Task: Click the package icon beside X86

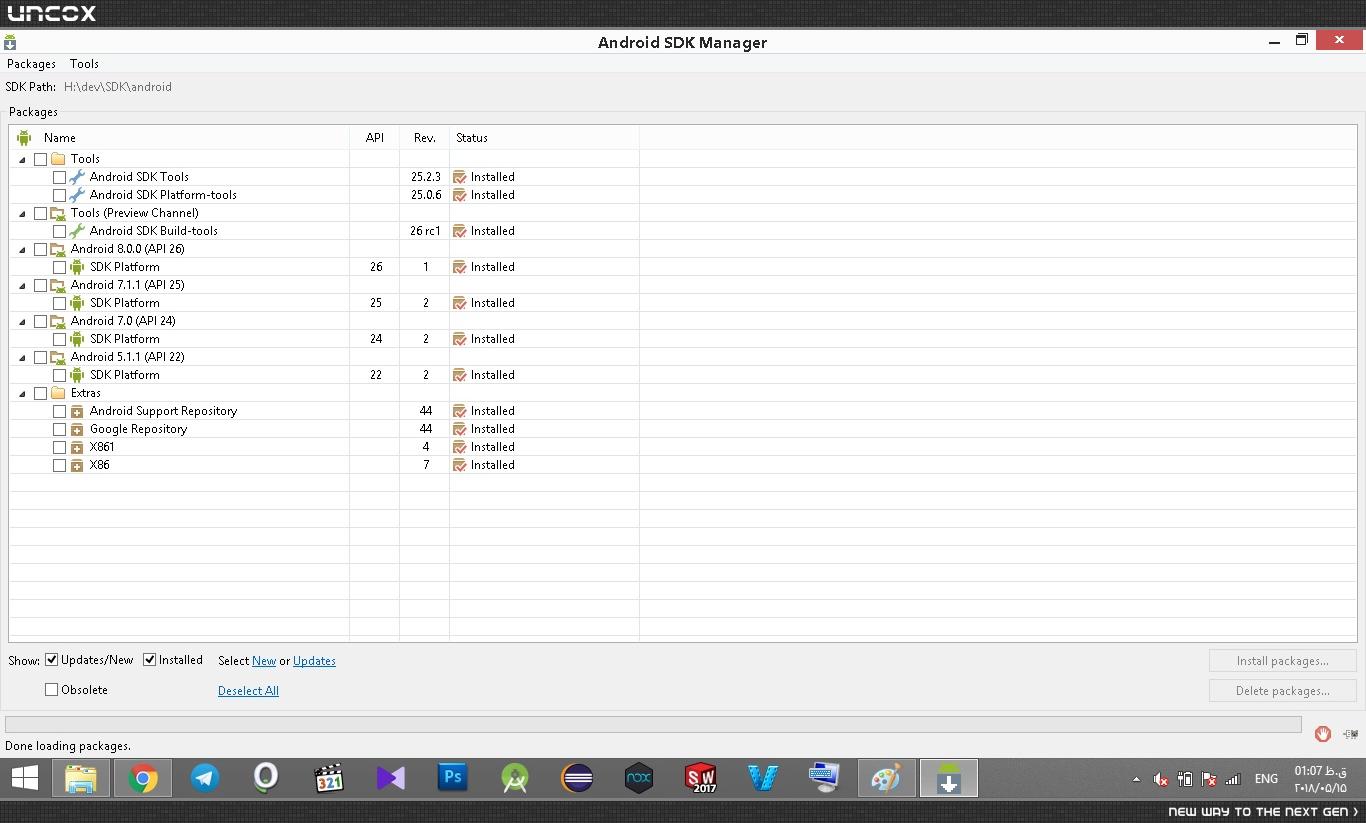Action: [77, 465]
